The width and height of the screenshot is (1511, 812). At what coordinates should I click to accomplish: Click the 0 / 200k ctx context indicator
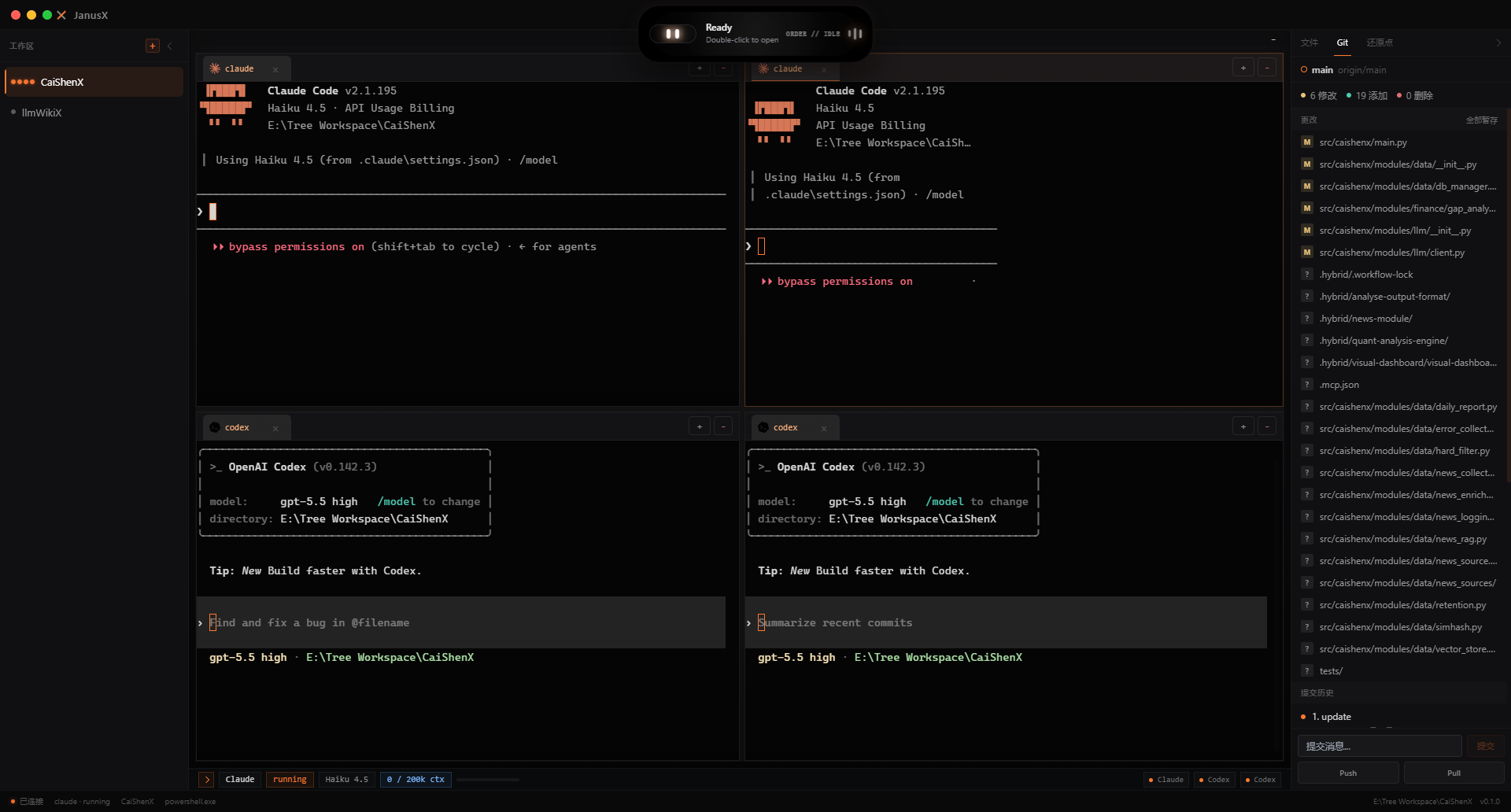click(416, 780)
